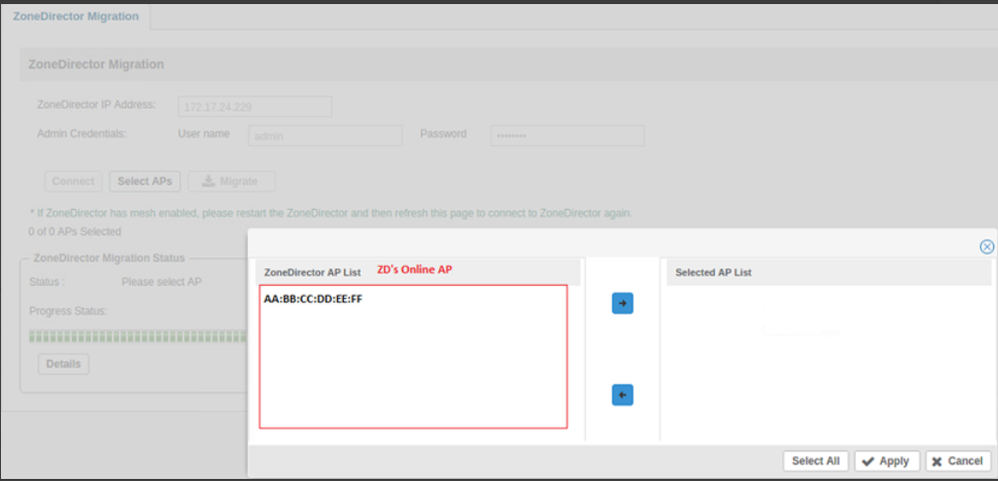998x481 pixels.
Task: Click the right arrow to add AP
Action: click(622, 303)
